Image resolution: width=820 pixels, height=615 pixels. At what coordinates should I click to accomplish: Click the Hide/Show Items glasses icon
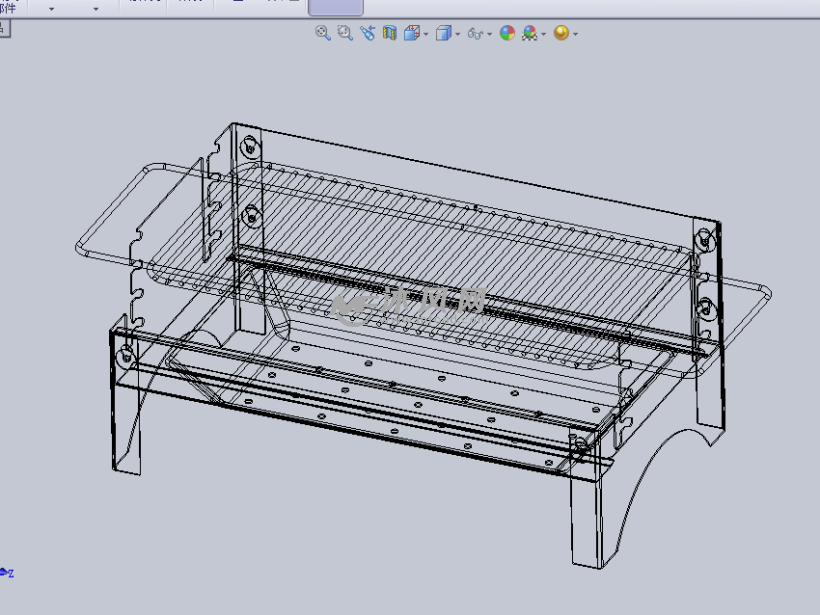click(475, 33)
